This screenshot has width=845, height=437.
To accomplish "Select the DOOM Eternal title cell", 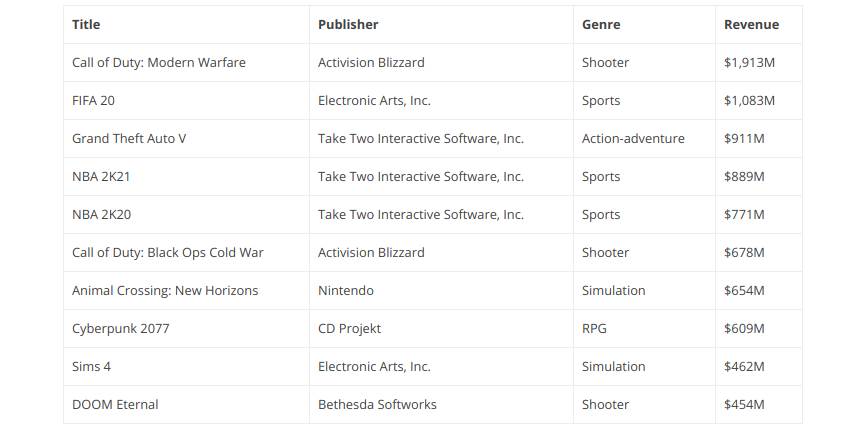I will tap(115, 404).
